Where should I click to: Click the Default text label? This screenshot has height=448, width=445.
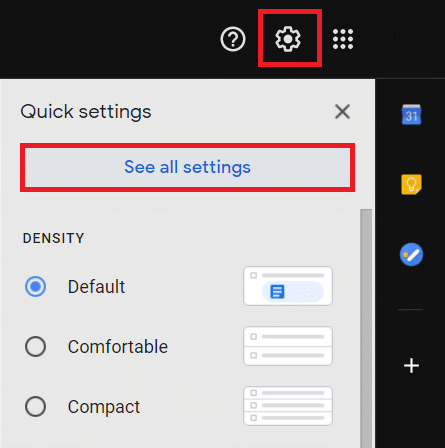pos(96,287)
